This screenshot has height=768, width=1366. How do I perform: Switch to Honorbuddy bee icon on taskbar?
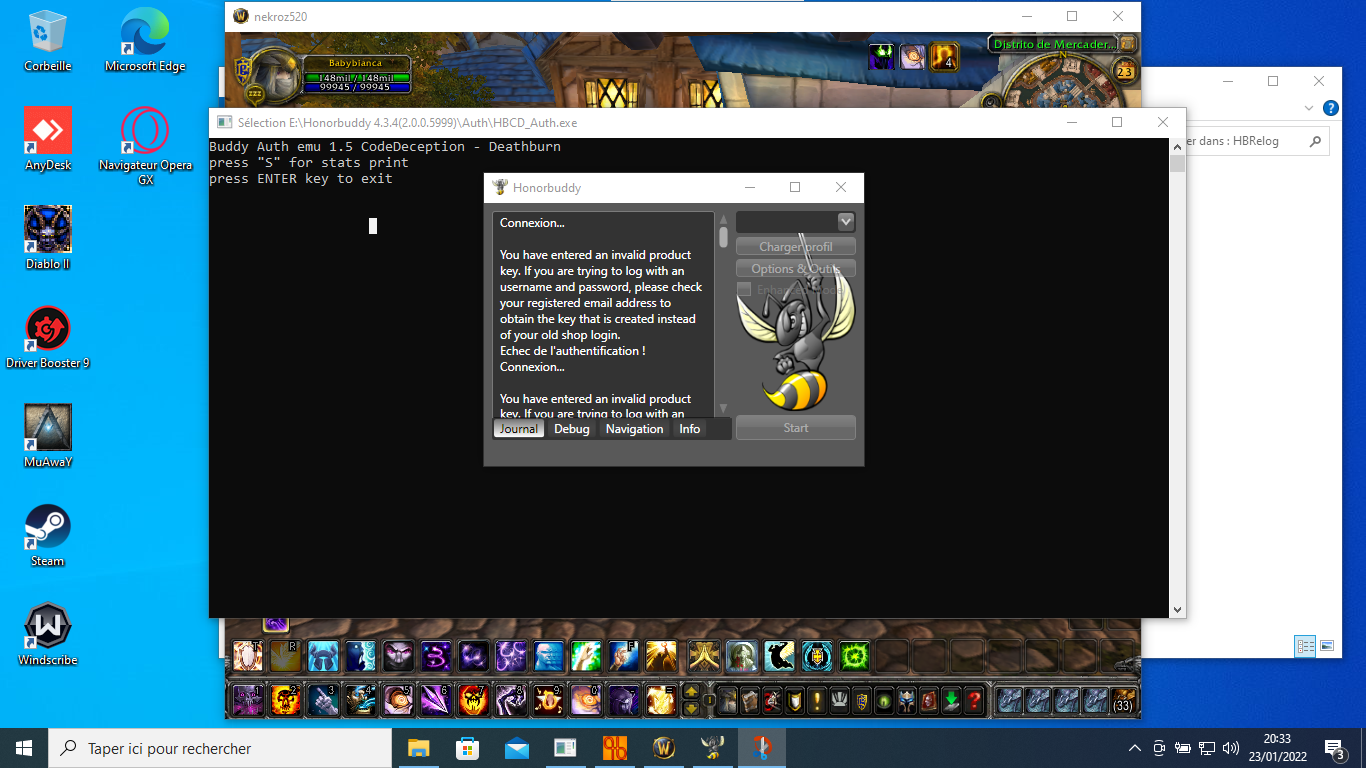click(713, 748)
